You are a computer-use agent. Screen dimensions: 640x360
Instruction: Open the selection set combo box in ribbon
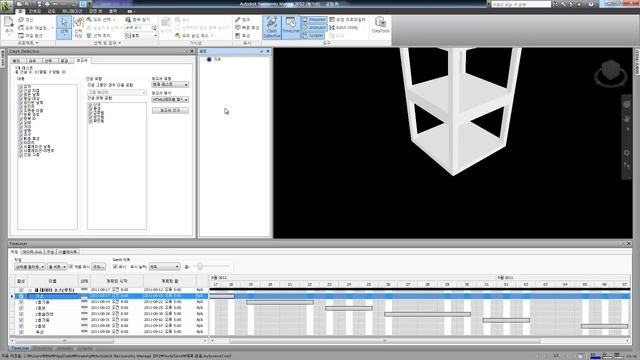(141, 36)
